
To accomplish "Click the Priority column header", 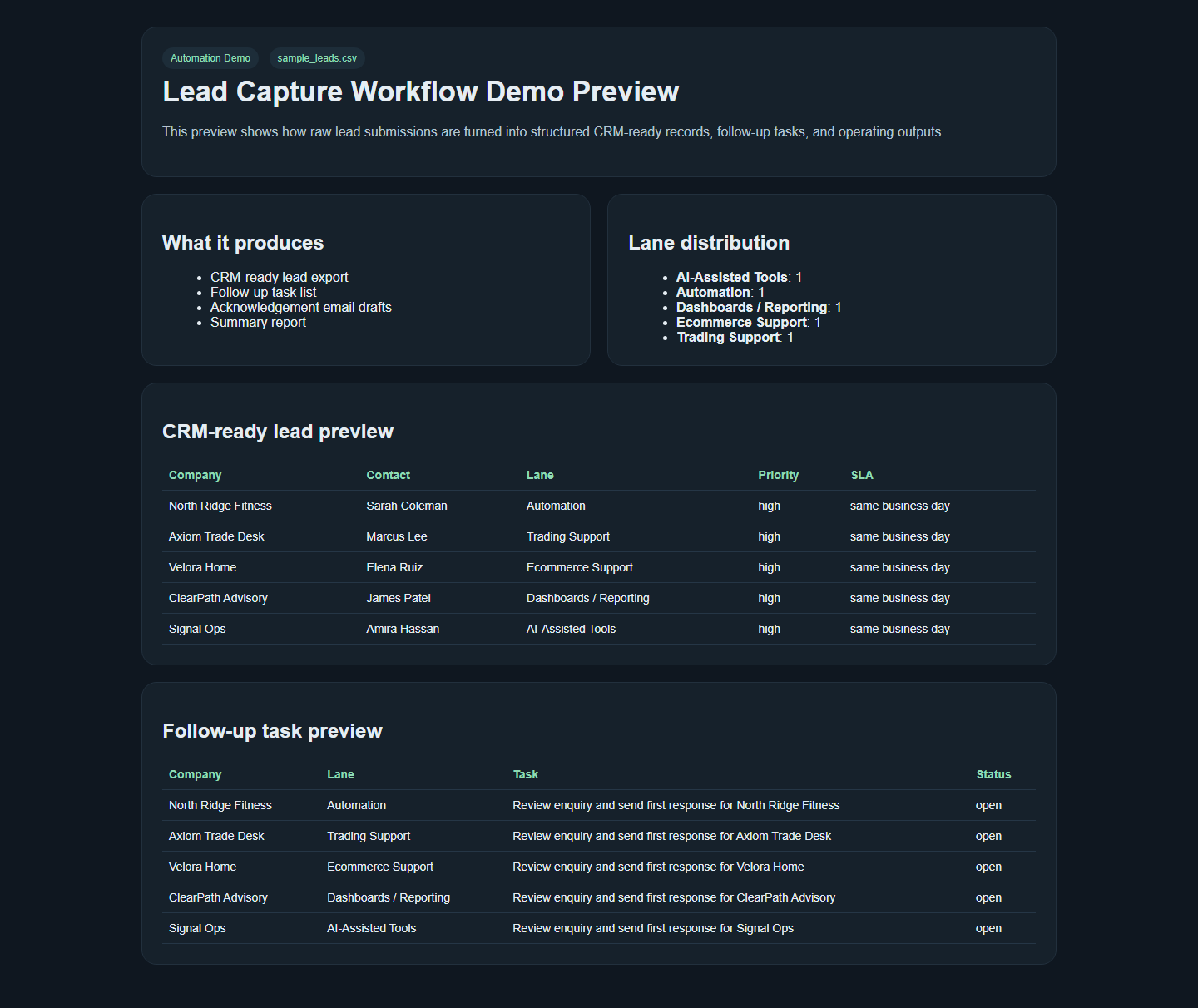I will tap(778, 475).
